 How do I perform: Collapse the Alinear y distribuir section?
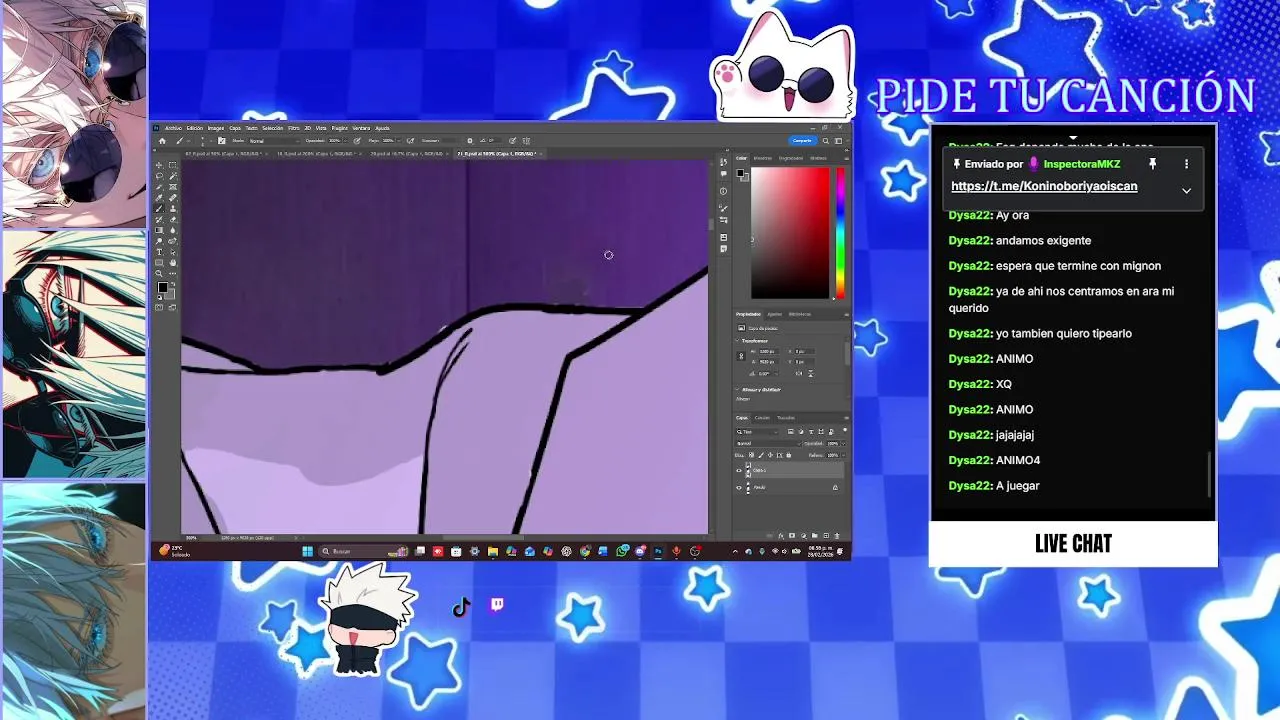[x=737, y=389]
